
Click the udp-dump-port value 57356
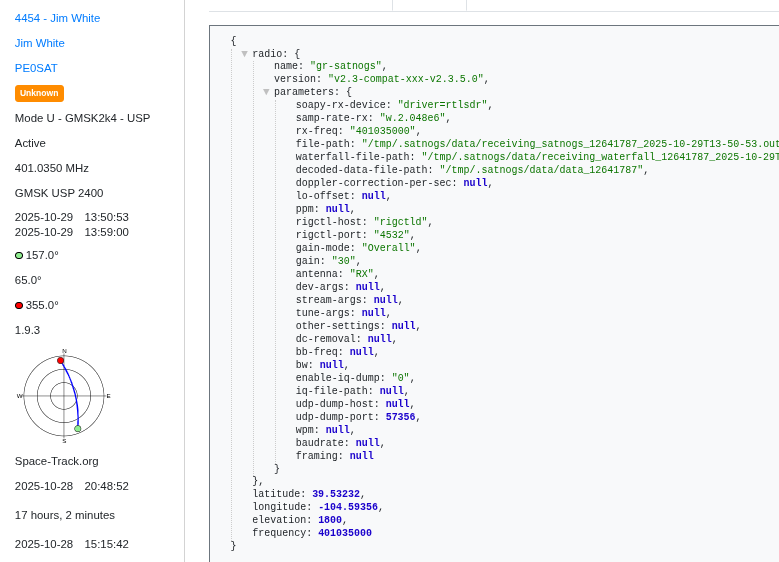point(400,417)
